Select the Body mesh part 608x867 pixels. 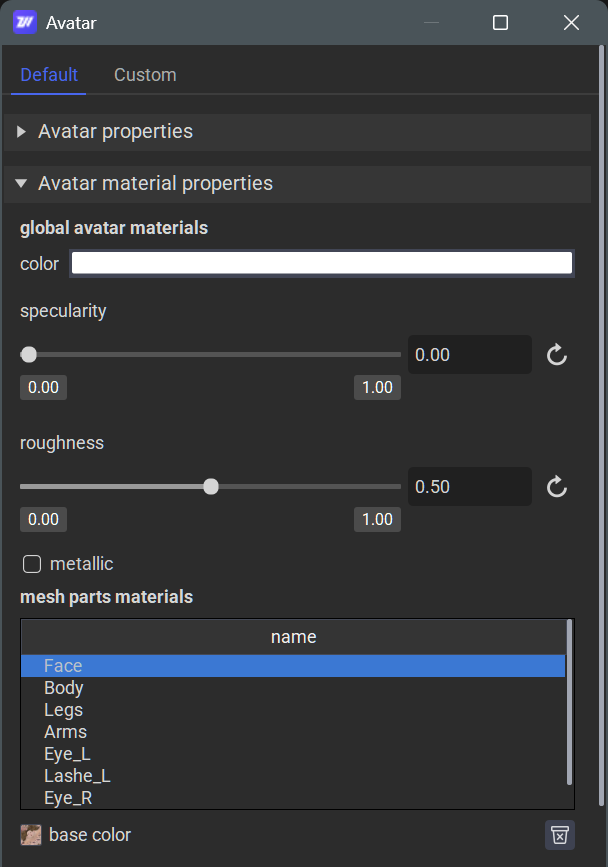click(x=63, y=687)
